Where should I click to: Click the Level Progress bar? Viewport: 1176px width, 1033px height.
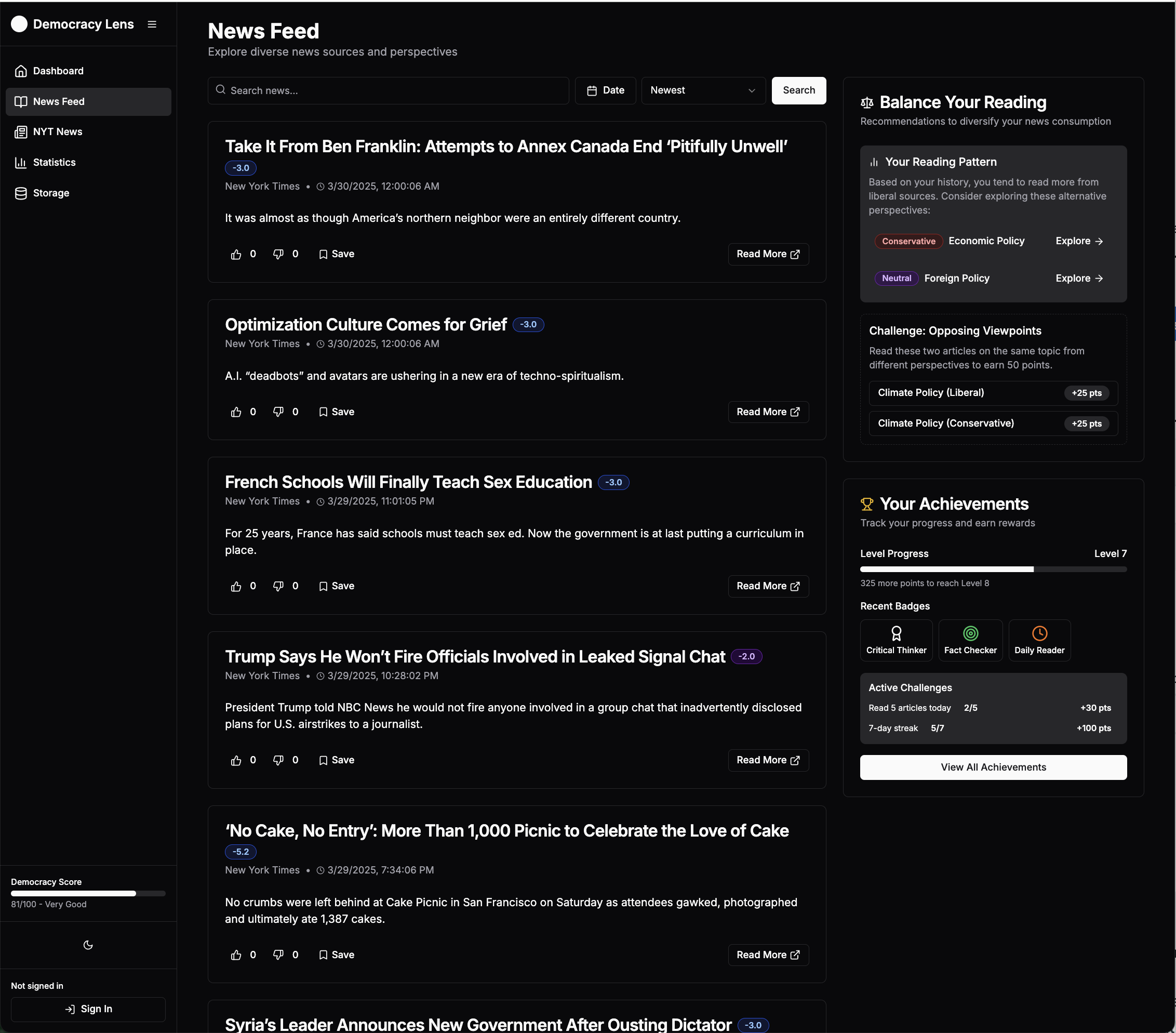[993, 569]
